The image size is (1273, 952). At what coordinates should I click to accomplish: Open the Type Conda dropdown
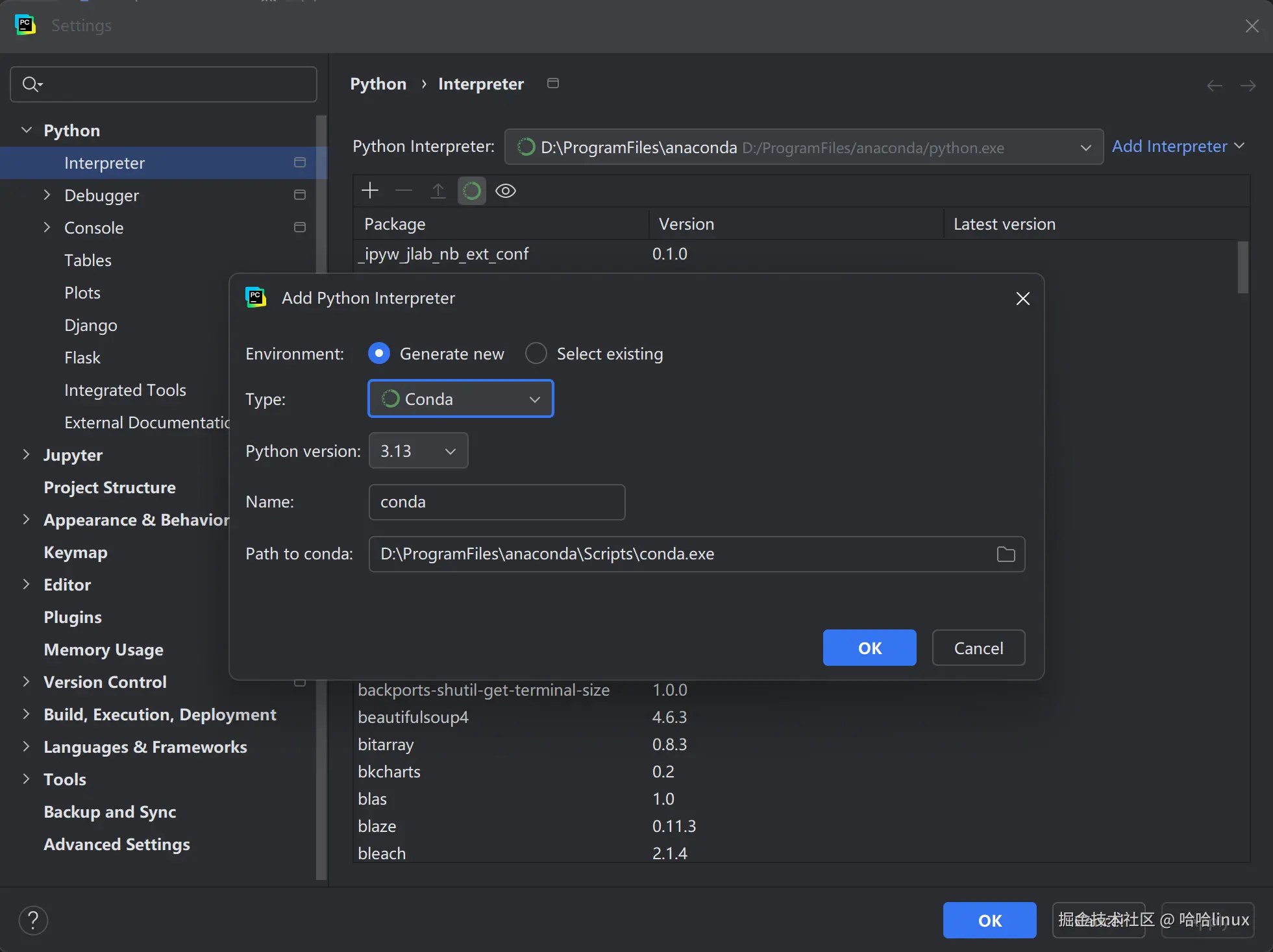click(461, 399)
